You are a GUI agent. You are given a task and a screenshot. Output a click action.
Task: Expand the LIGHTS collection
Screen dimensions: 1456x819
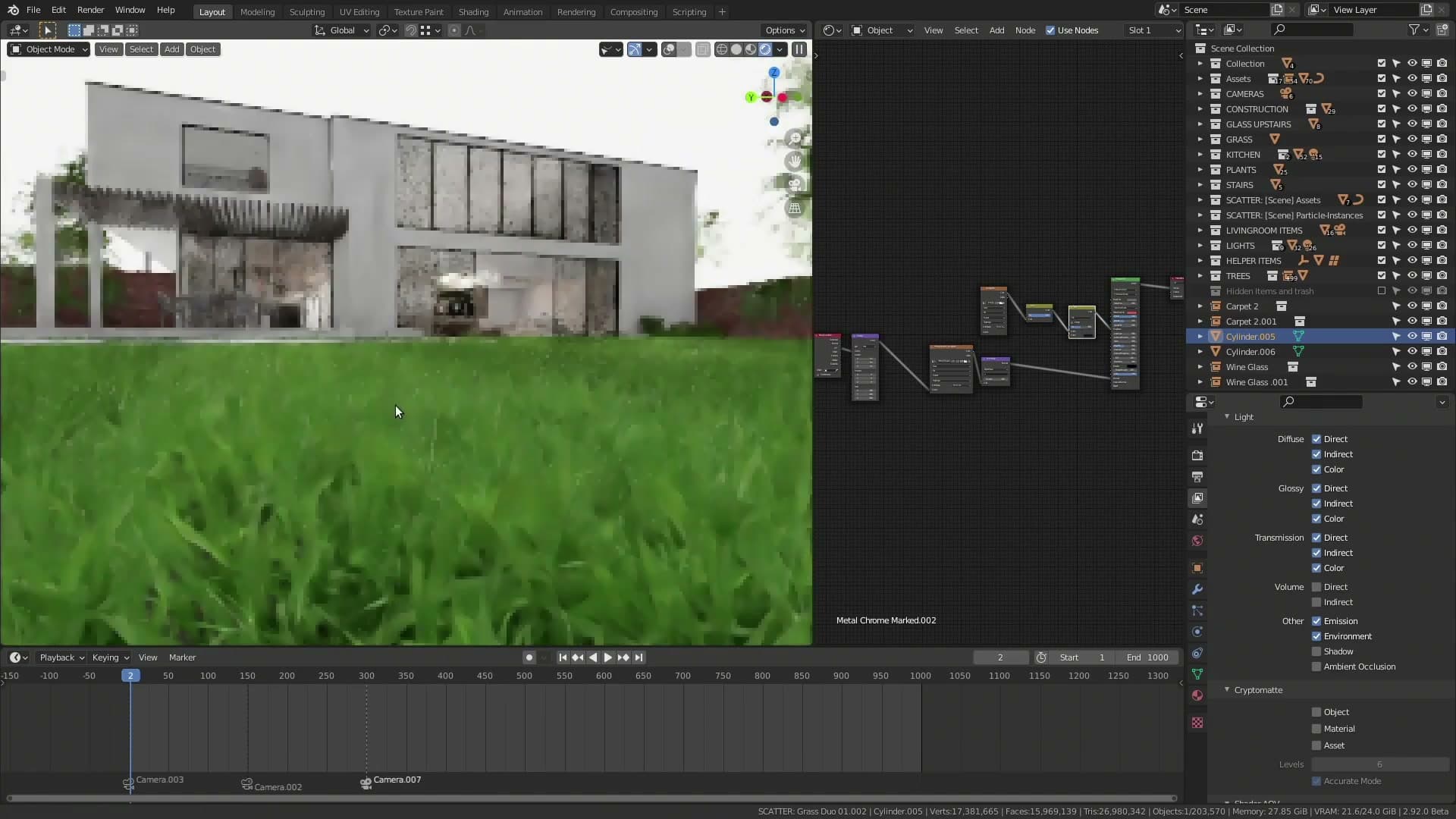click(x=1200, y=246)
